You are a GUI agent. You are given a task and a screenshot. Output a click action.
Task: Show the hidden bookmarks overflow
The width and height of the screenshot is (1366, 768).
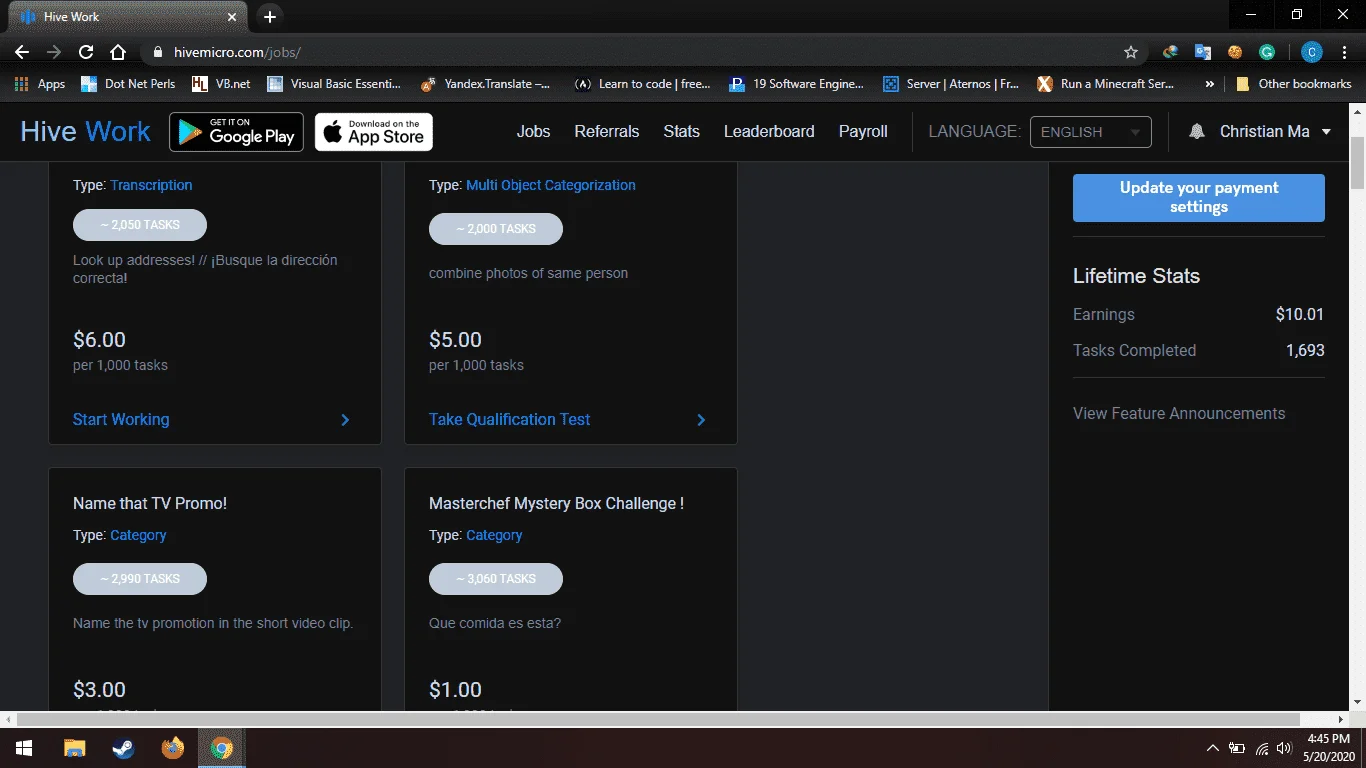click(x=1210, y=84)
